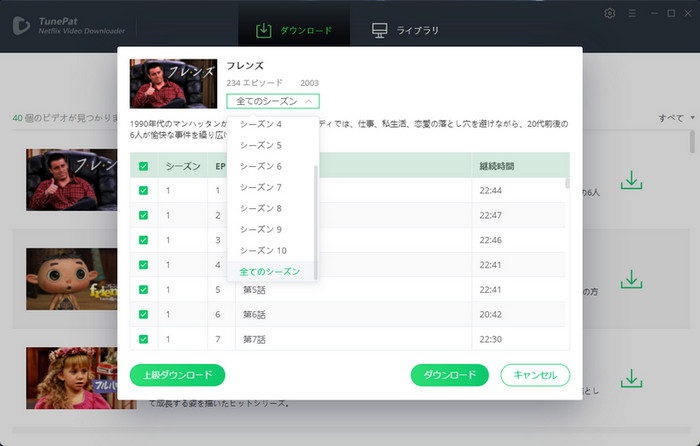
Task: Click the season dropdown list scrollbar
Action: coord(316,222)
